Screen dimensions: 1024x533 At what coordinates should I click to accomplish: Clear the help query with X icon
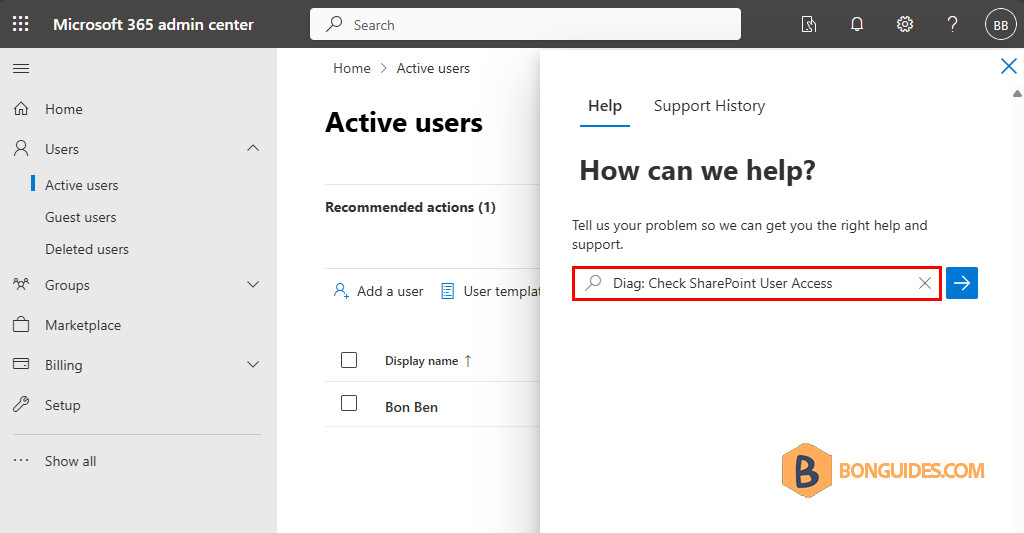click(x=925, y=283)
